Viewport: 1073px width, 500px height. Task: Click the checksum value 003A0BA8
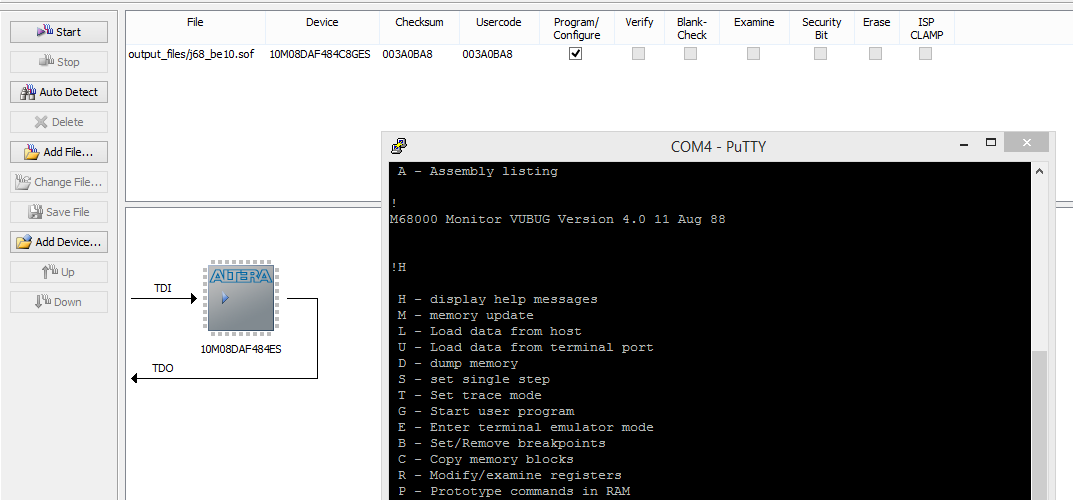[x=407, y=54]
